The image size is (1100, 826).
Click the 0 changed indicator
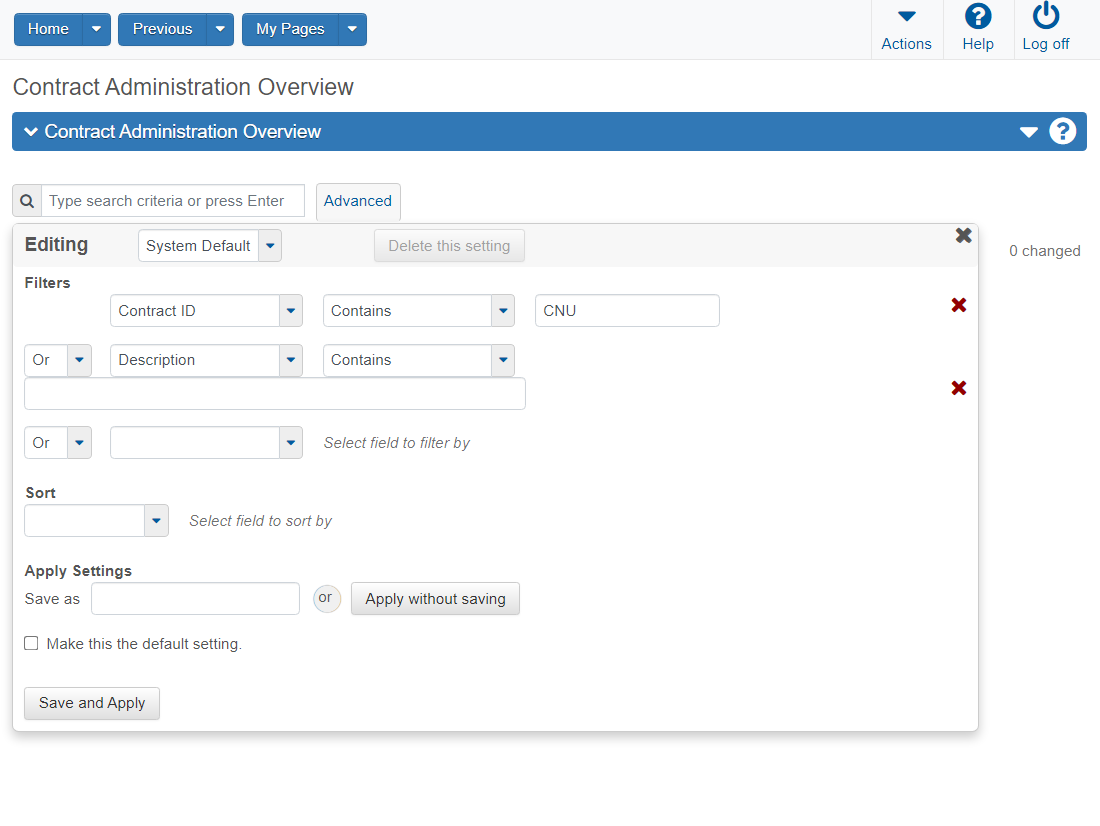click(1045, 251)
